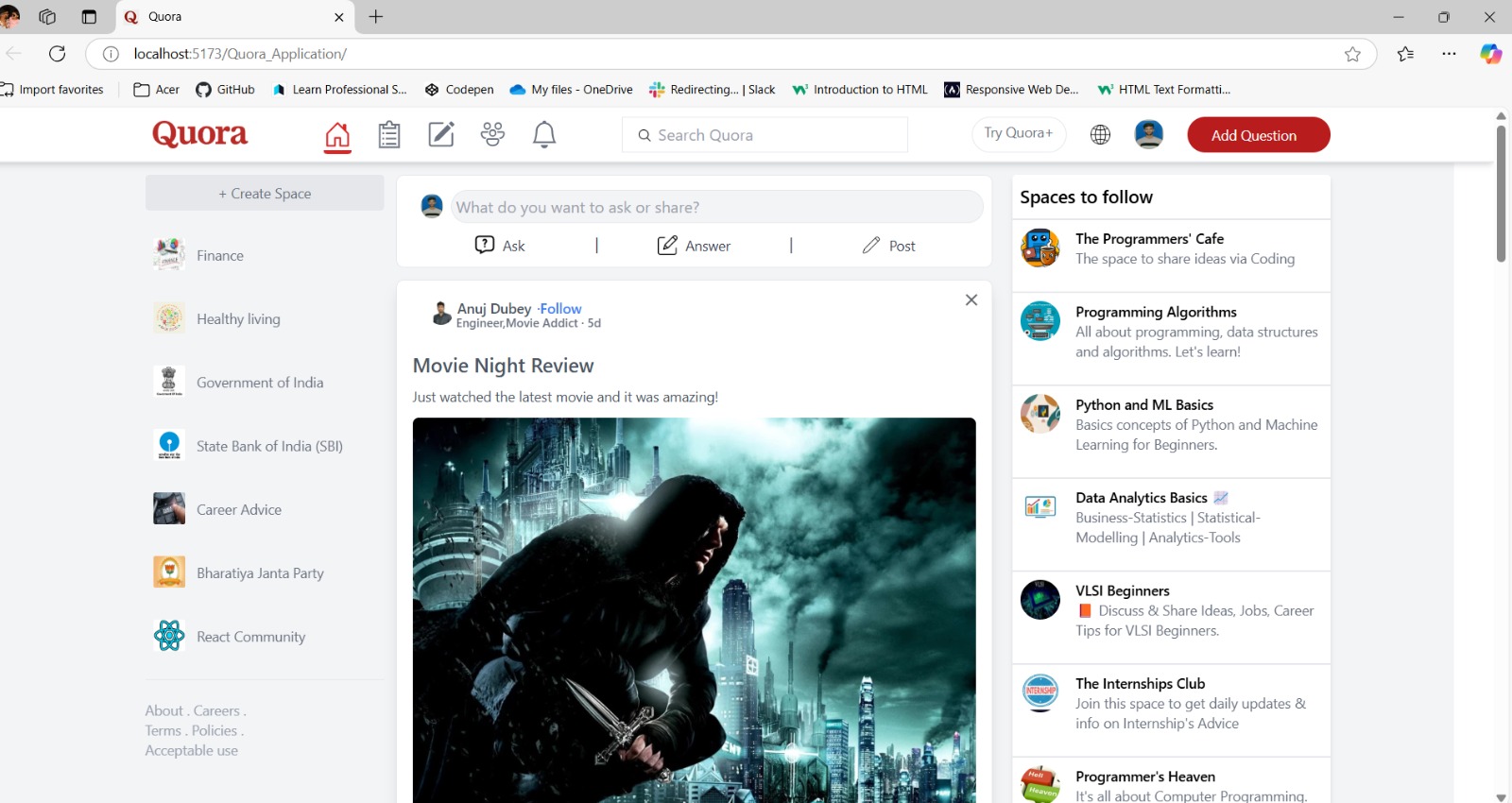Open the Introduction to HTML bookmark
The height and width of the screenshot is (803, 1512).
[x=860, y=90]
